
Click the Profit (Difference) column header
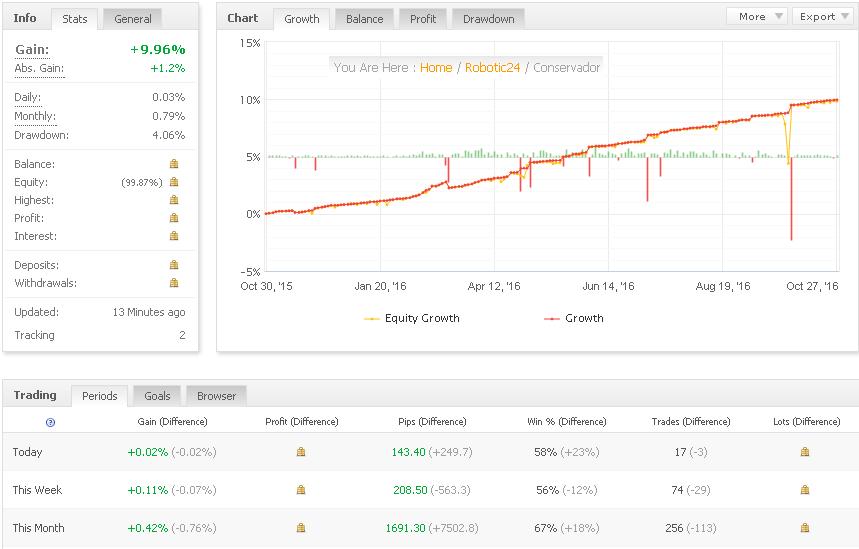302,422
